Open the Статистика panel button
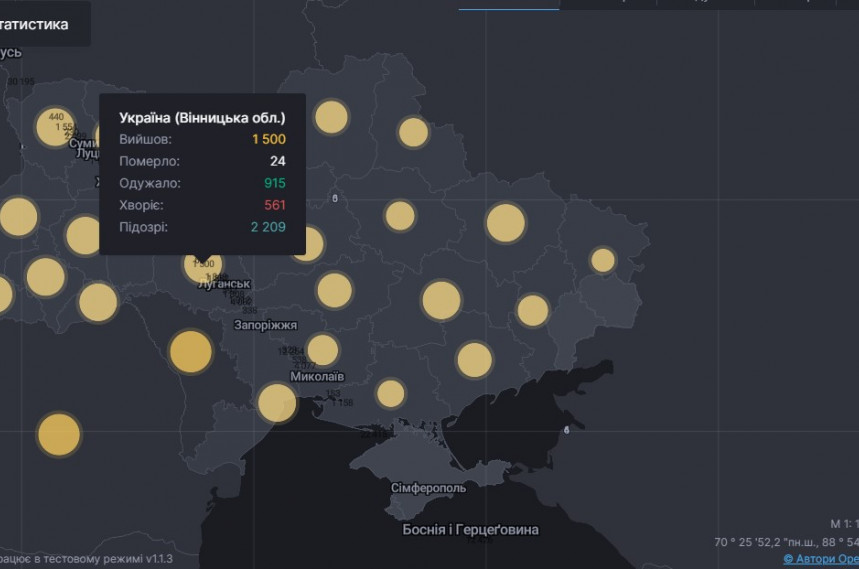This screenshot has width=859, height=569. [x=40, y=24]
